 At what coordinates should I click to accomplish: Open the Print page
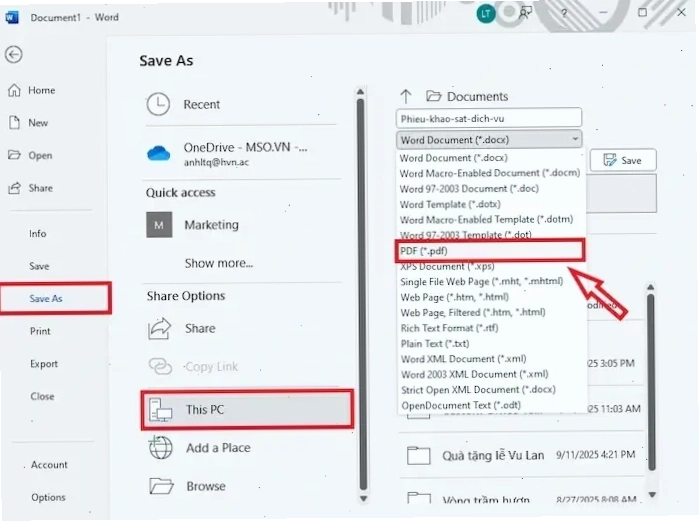pyautogui.click(x=40, y=331)
